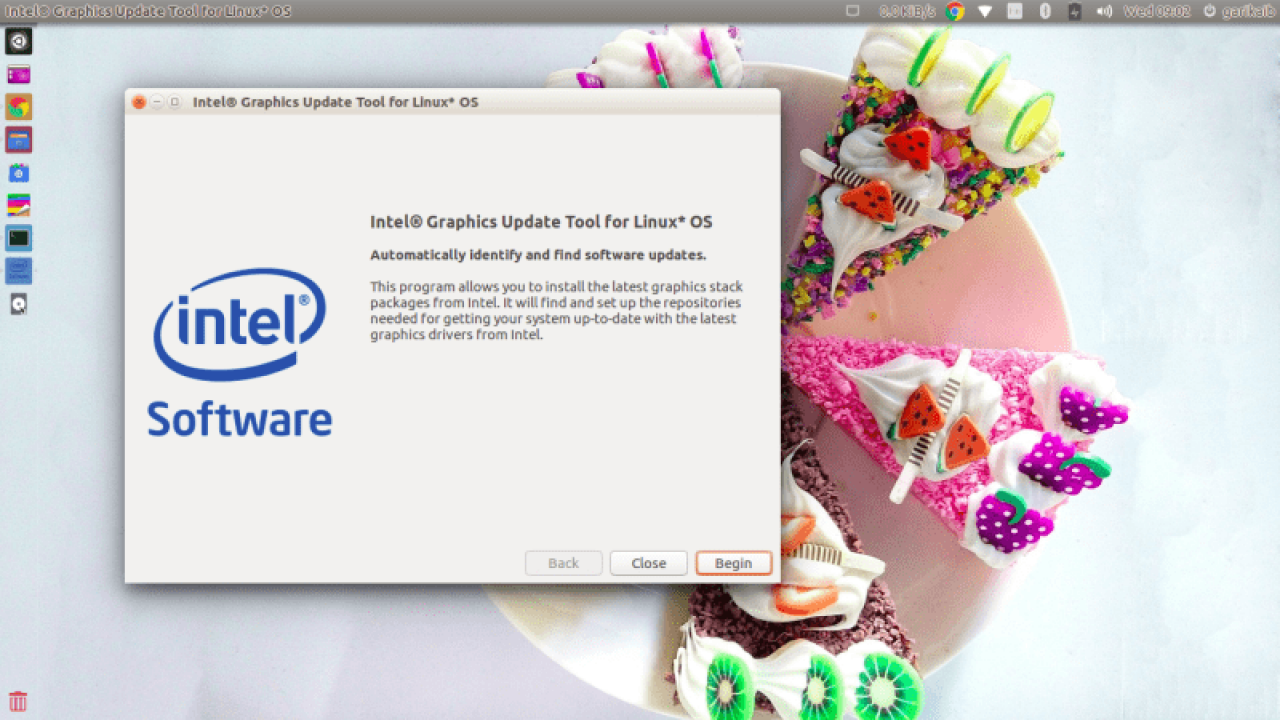1280x720 pixels.
Task: Click the dark disc player icon in the launcher
Action: [x=18, y=303]
